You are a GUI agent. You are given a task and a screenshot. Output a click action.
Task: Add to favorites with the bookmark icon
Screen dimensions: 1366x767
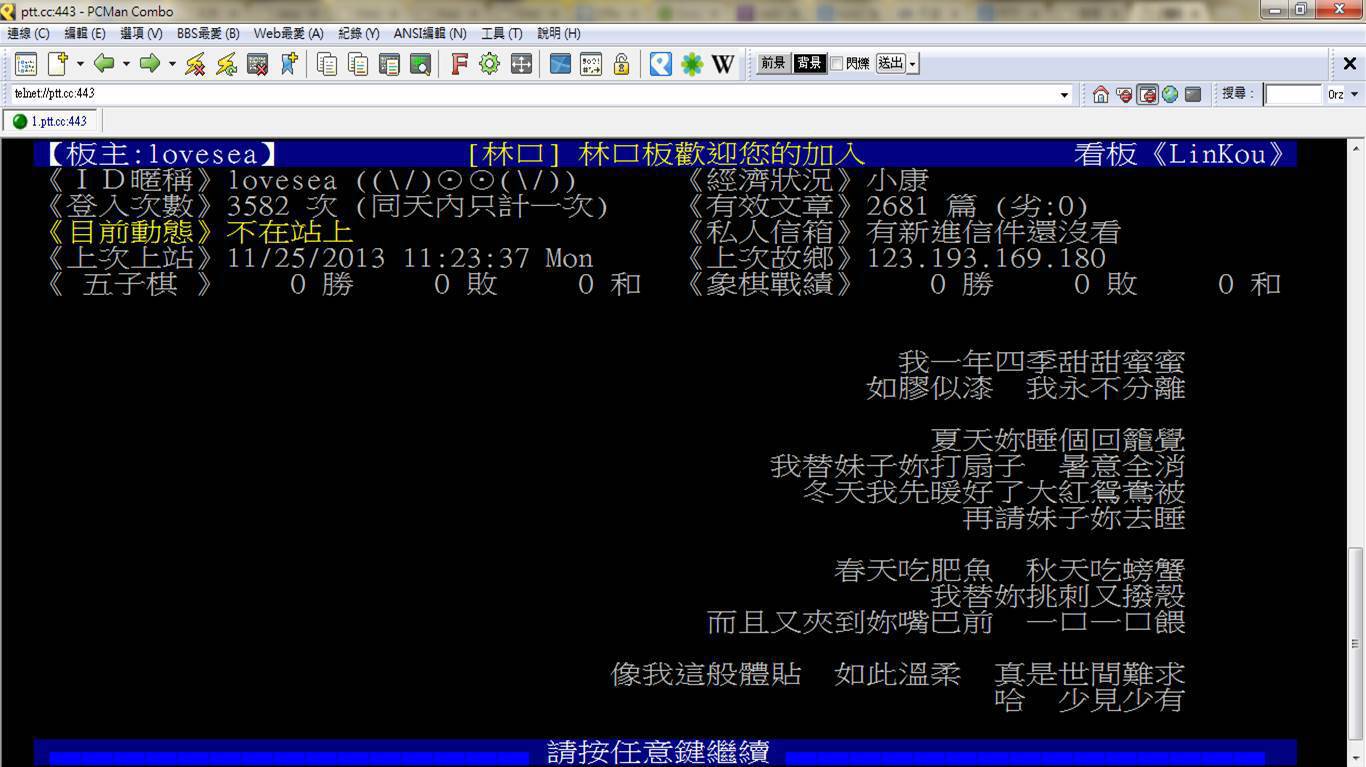coord(288,64)
